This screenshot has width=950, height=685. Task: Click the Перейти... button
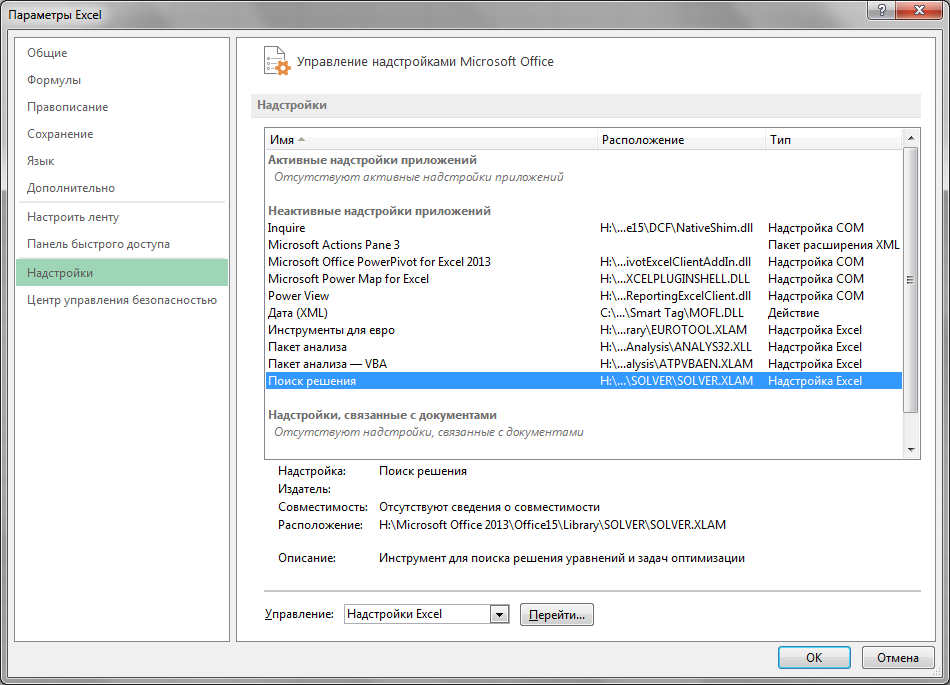coord(557,615)
